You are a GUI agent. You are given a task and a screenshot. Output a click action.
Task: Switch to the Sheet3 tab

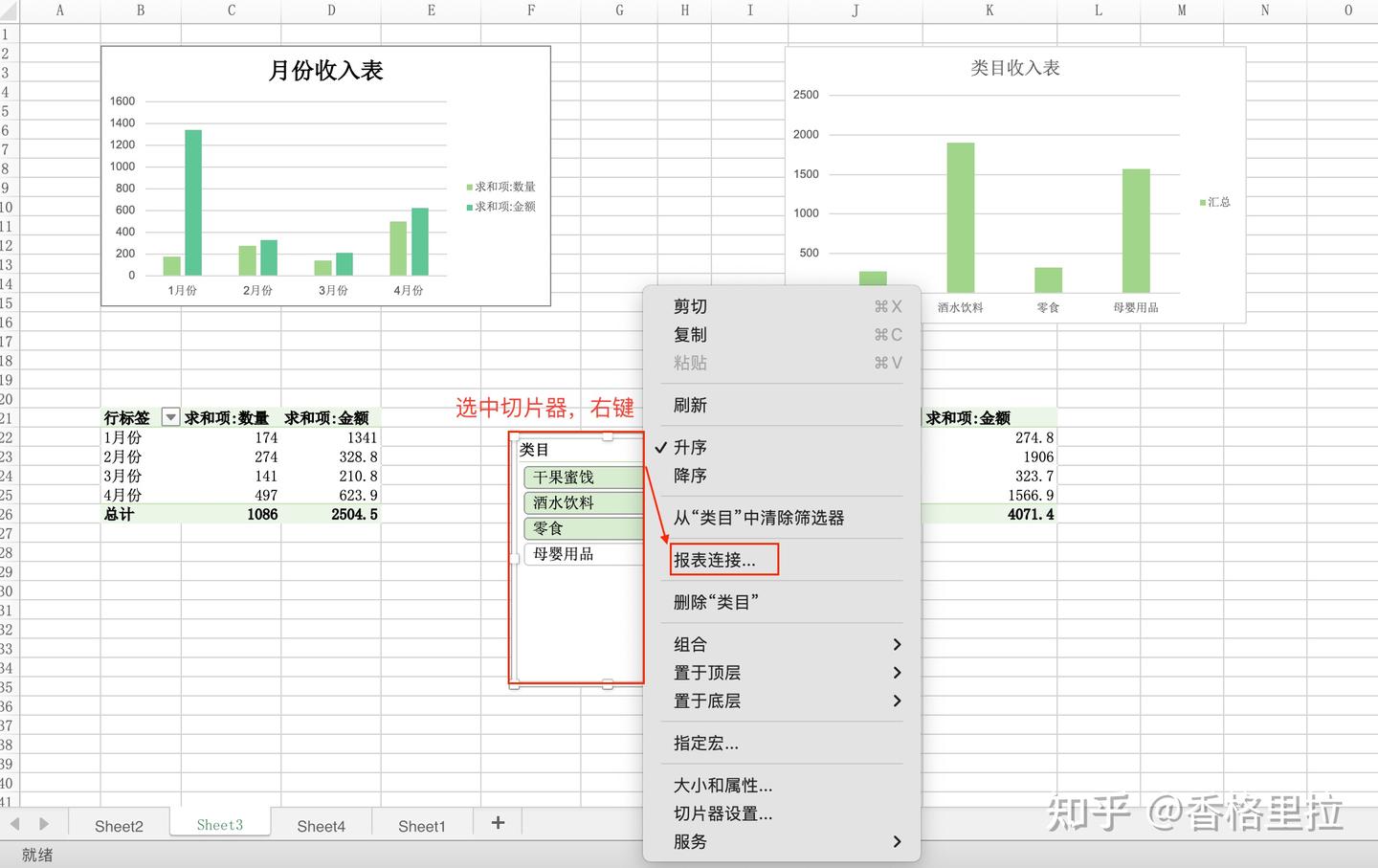[x=220, y=825]
